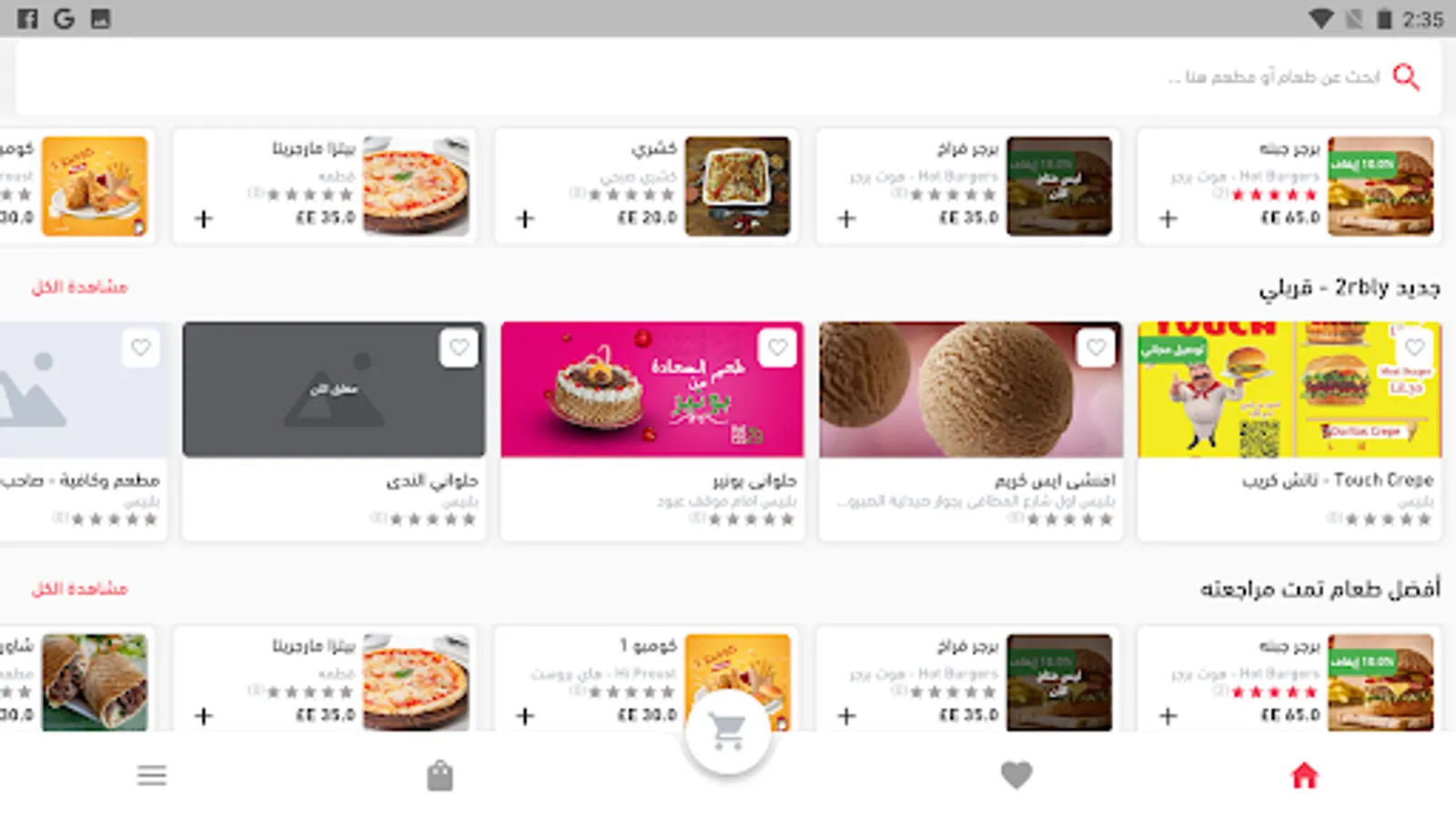This screenshot has height=819, width=1456.
Task: Click the food or restaurant search field
Action: point(728,77)
